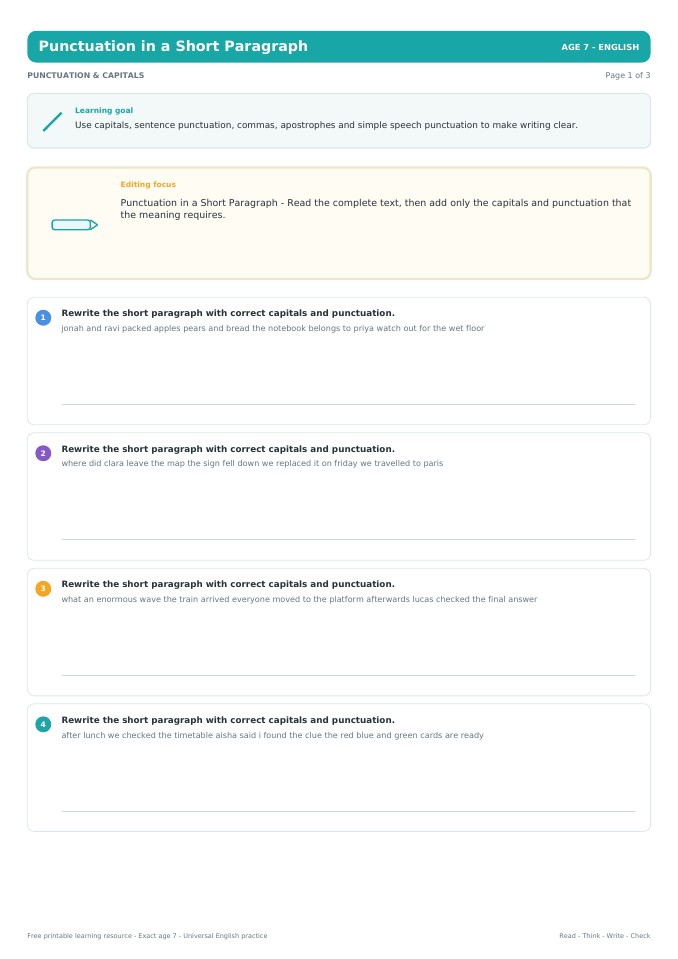Image resolution: width=678 pixels, height=959 pixels.
Task: Click the Page 1 of 3 indicator
Action: [627, 75]
